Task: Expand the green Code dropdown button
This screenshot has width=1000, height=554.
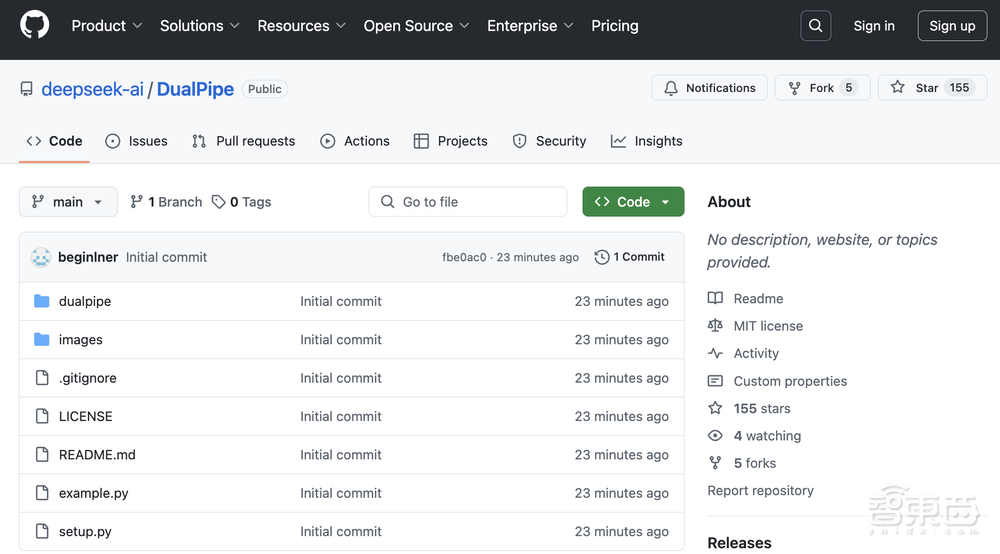Action: (633, 202)
